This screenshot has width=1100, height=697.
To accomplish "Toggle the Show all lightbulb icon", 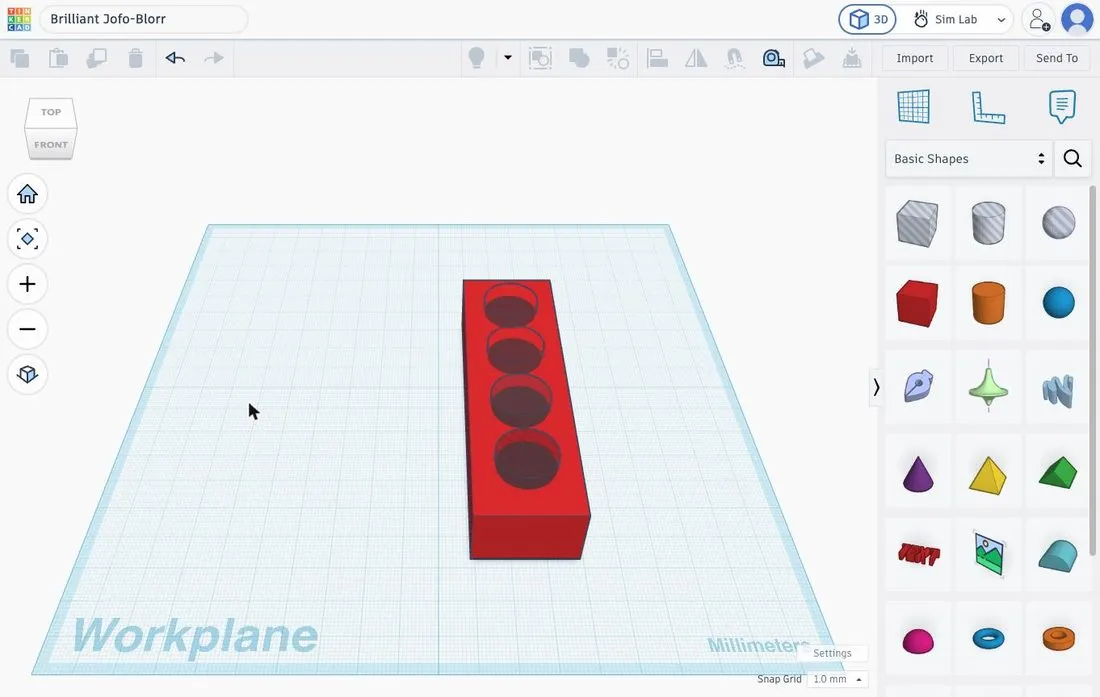I will pos(476,58).
